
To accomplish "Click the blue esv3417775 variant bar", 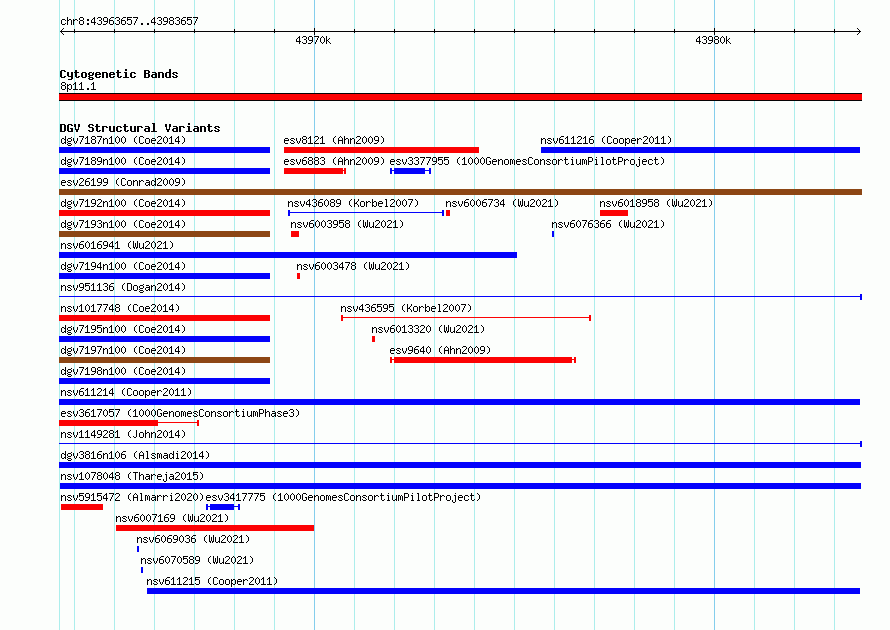I will (223, 507).
